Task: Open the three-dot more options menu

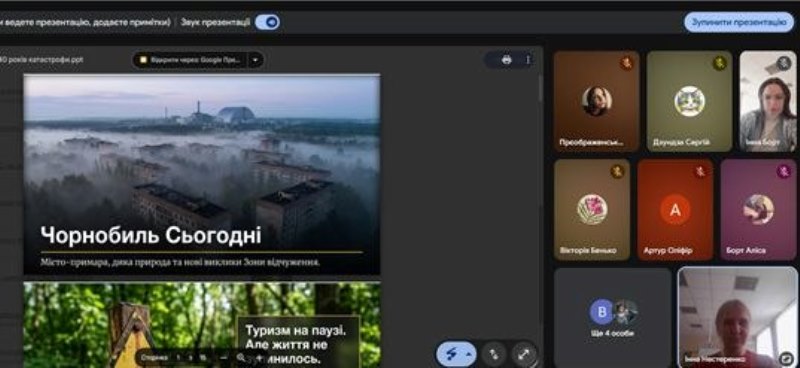Action: click(x=528, y=60)
